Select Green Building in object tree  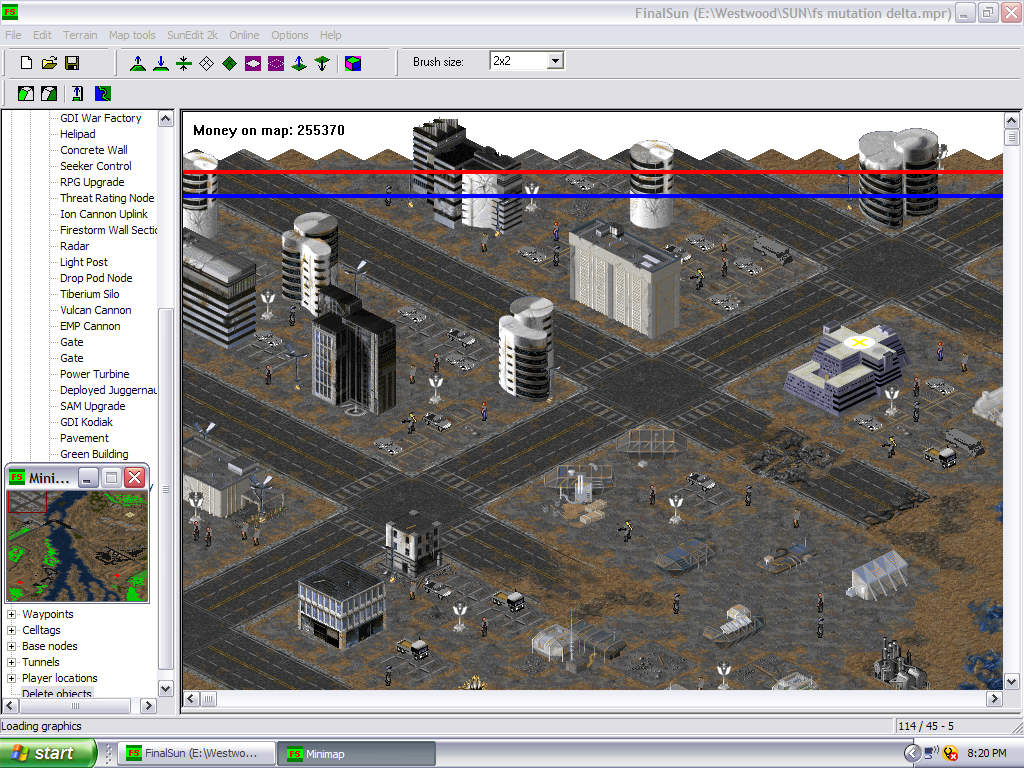pos(94,454)
